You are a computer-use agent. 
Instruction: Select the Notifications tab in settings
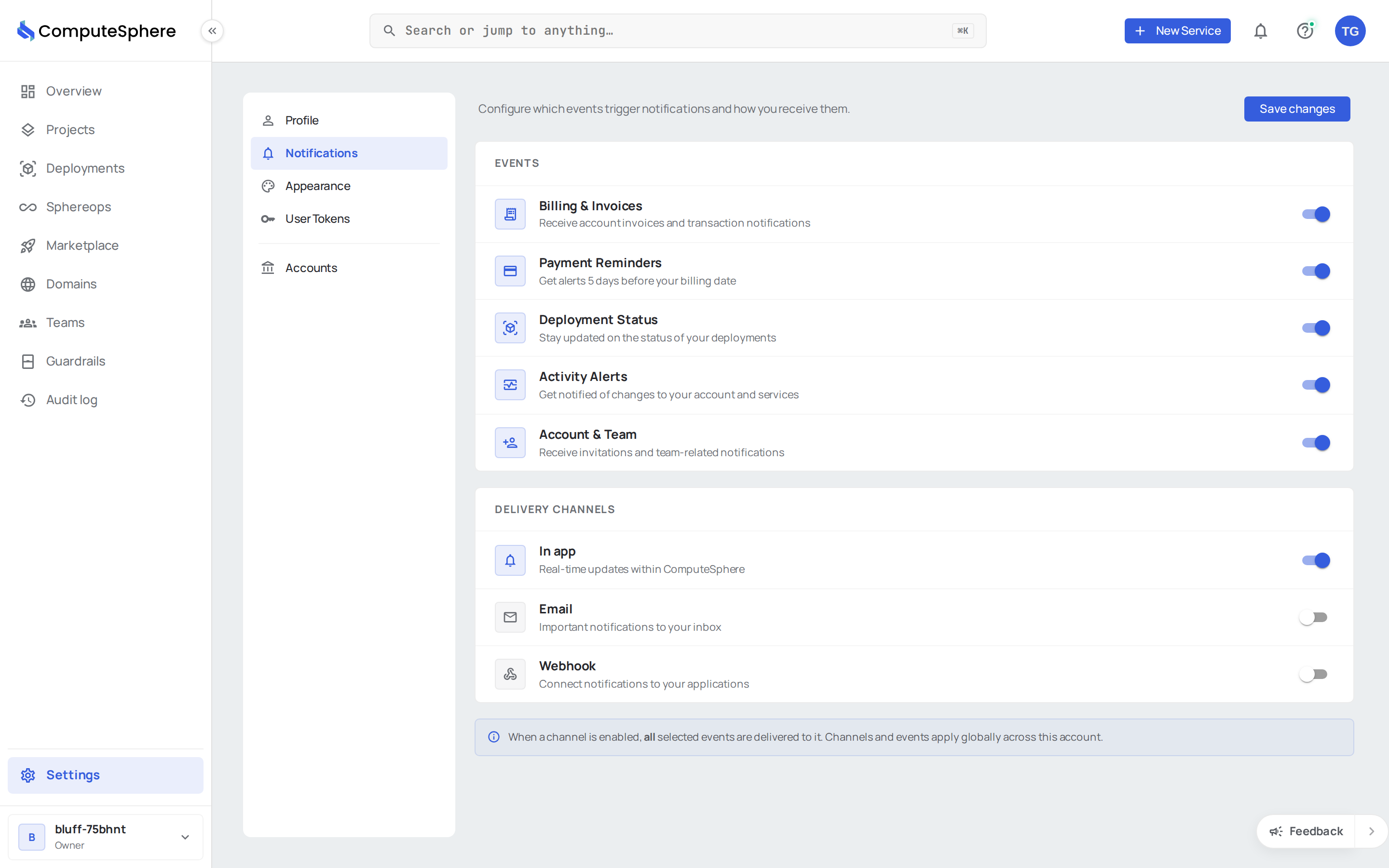[349, 153]
